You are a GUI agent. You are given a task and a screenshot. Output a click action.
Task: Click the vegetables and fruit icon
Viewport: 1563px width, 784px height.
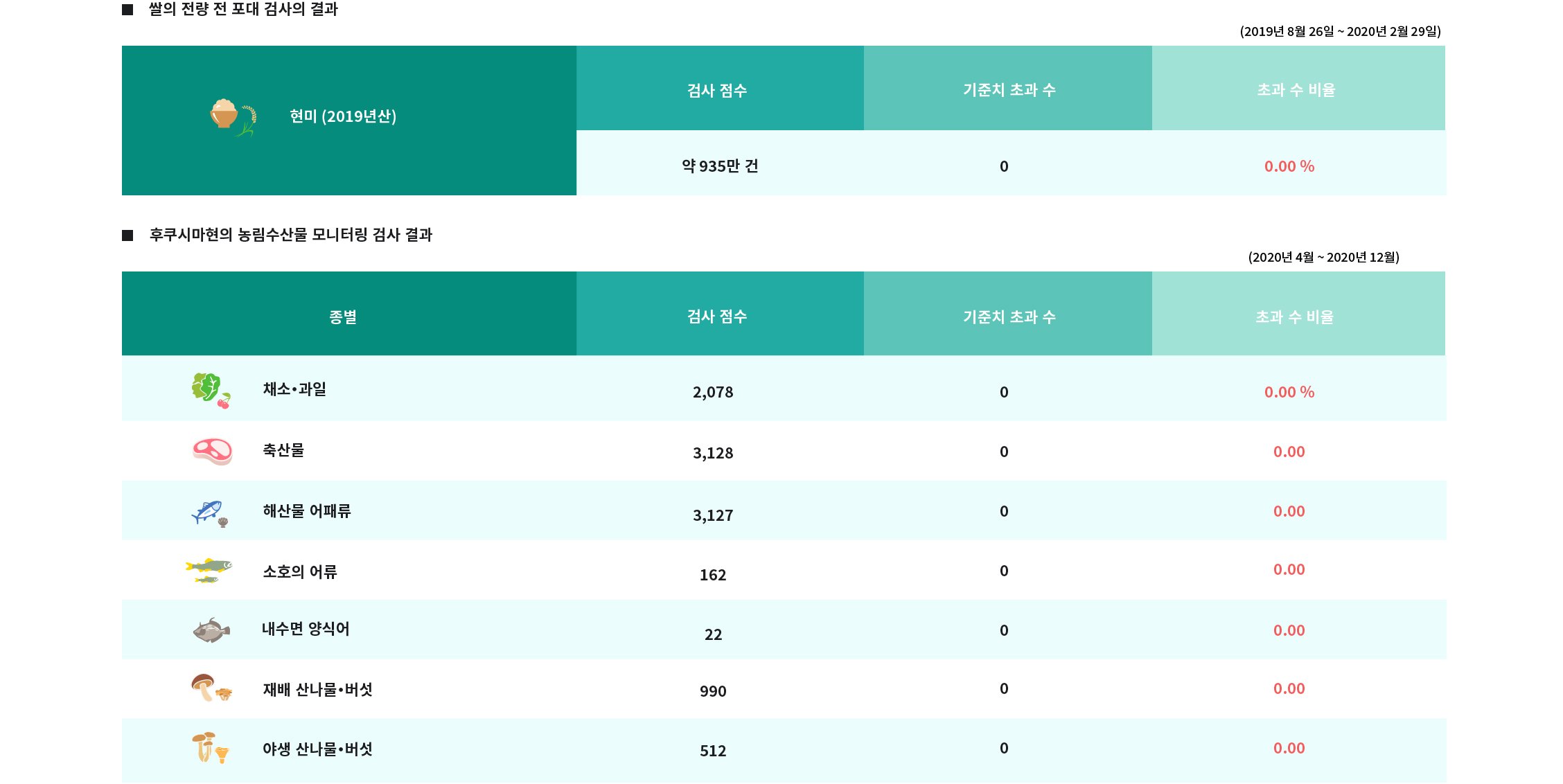(211, 390)
